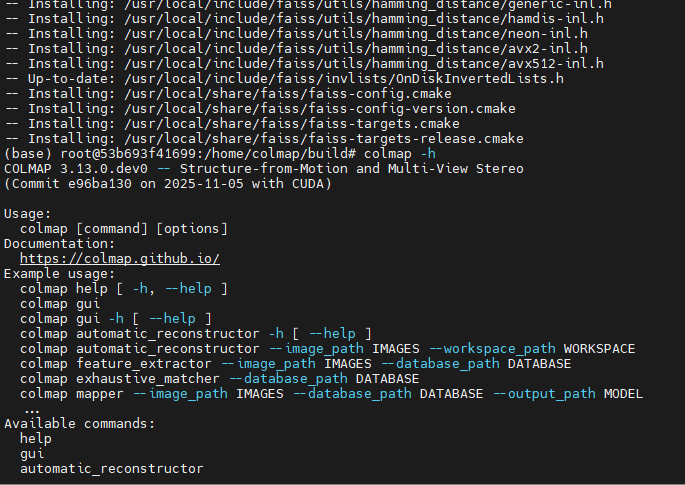Click the 'neon-inl.h' install line
This screenshot has width=685, height=485.
(x=296, y=34)
